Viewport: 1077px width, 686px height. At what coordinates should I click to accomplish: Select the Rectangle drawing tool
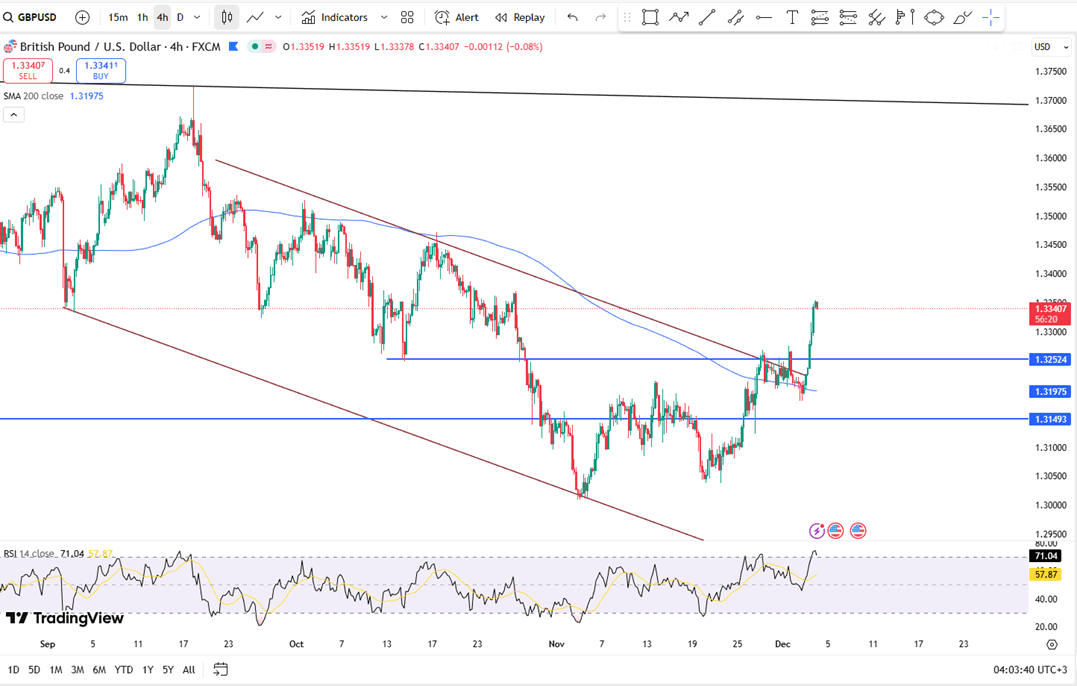650,17
